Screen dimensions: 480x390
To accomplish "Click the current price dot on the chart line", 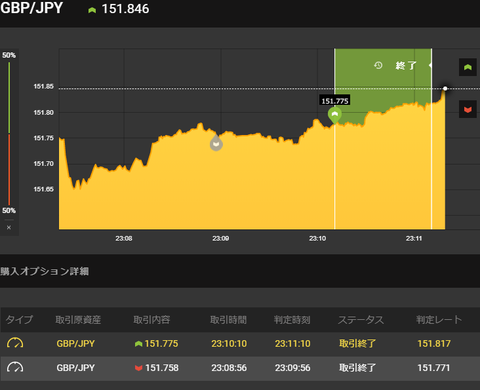I will (445, 88).
